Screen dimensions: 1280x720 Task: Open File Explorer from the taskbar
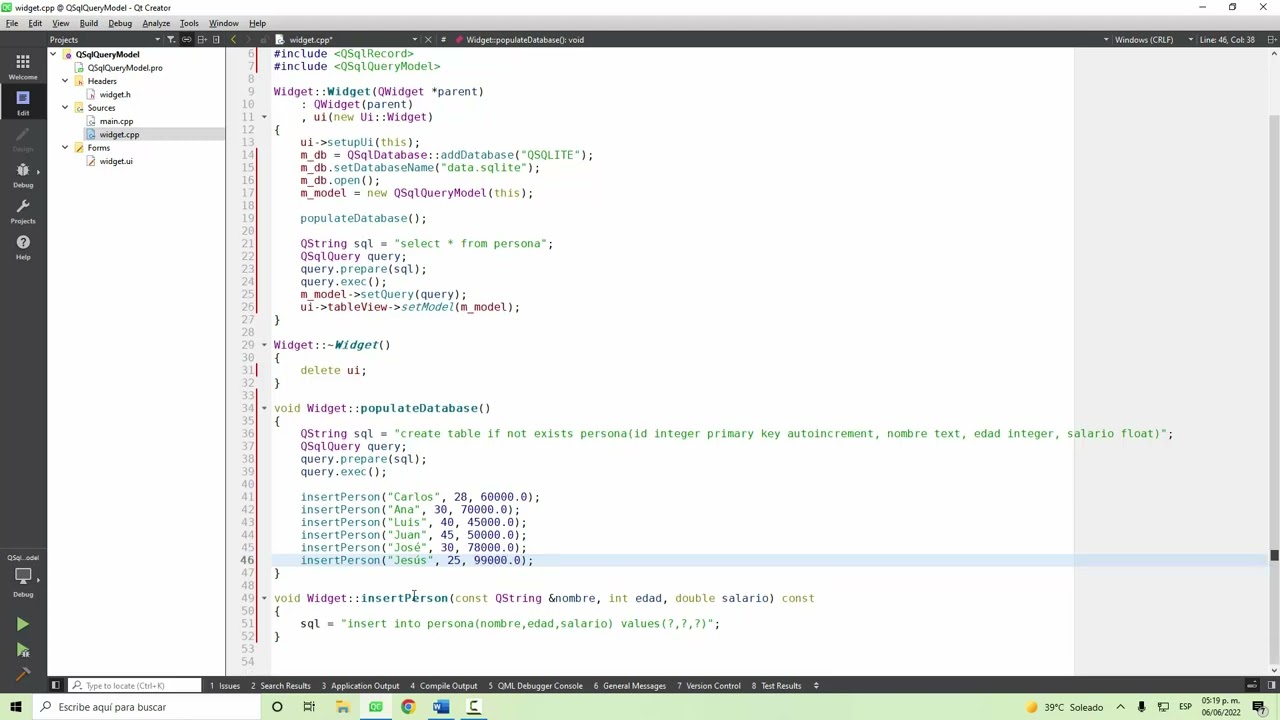(x=342, y=707)
